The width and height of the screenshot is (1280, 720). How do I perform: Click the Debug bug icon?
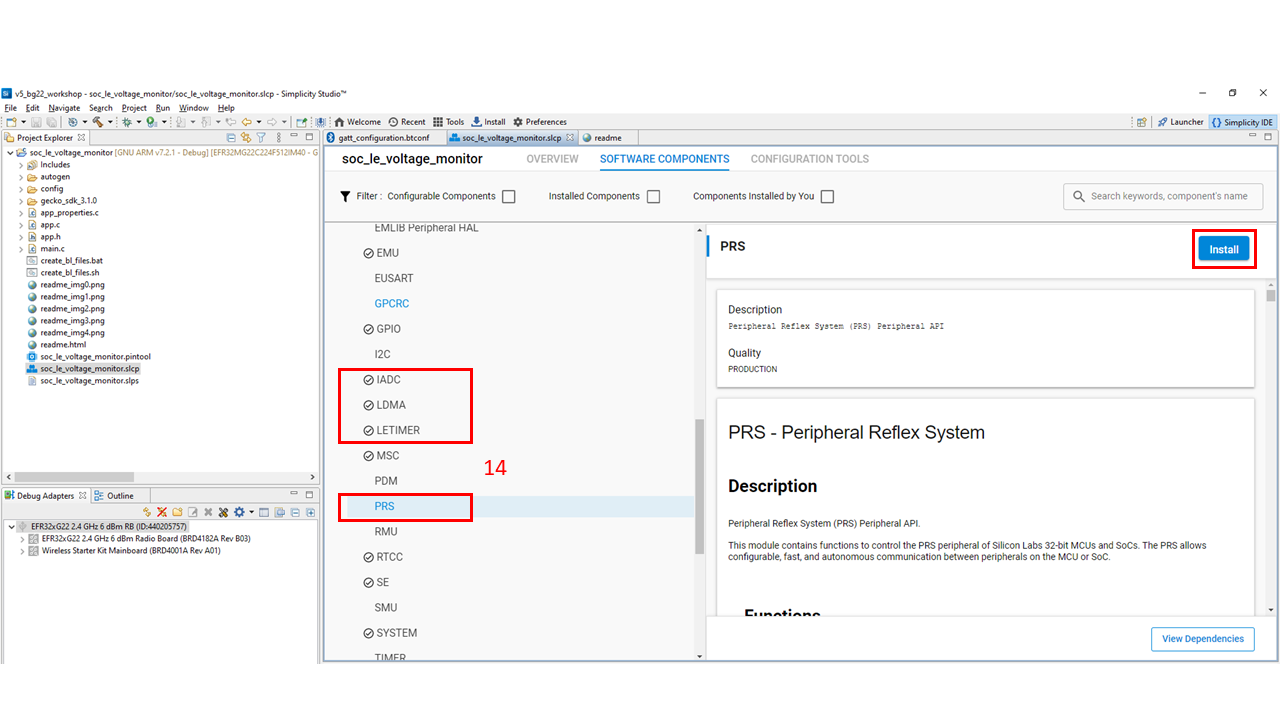click(x=126, y=122)
